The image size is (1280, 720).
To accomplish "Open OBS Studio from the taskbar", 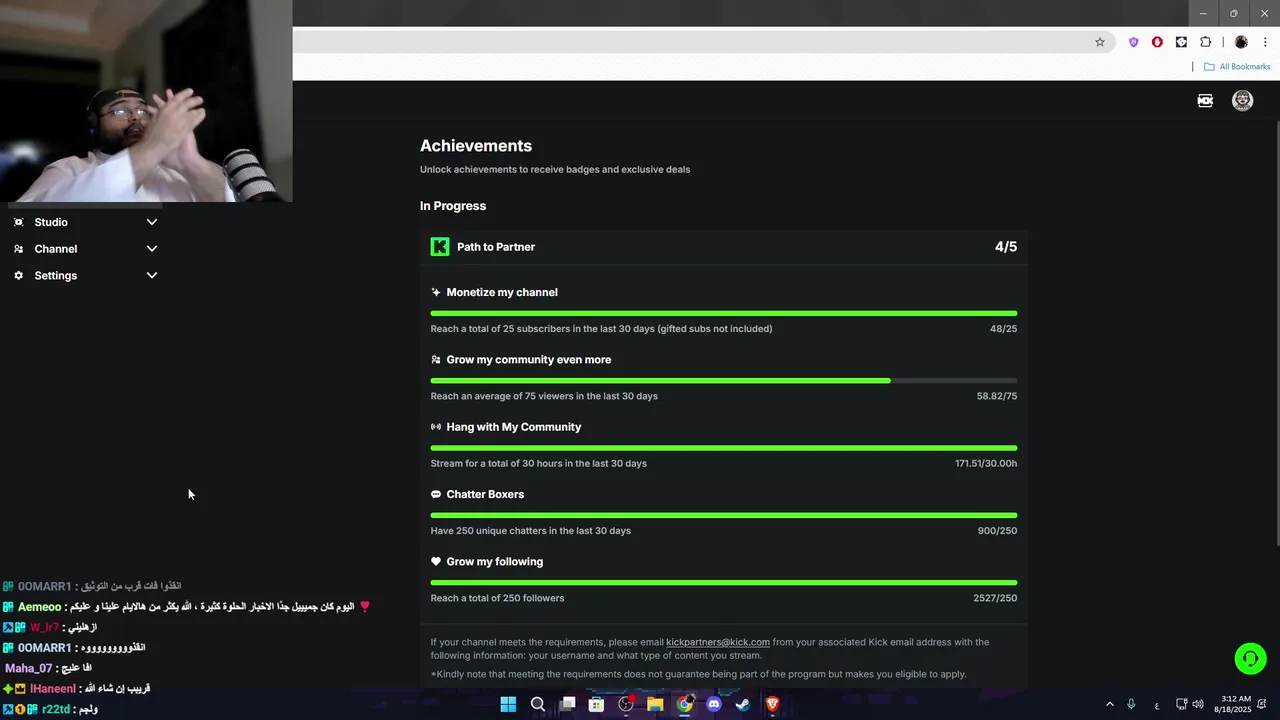I will (x=626, y=704).
